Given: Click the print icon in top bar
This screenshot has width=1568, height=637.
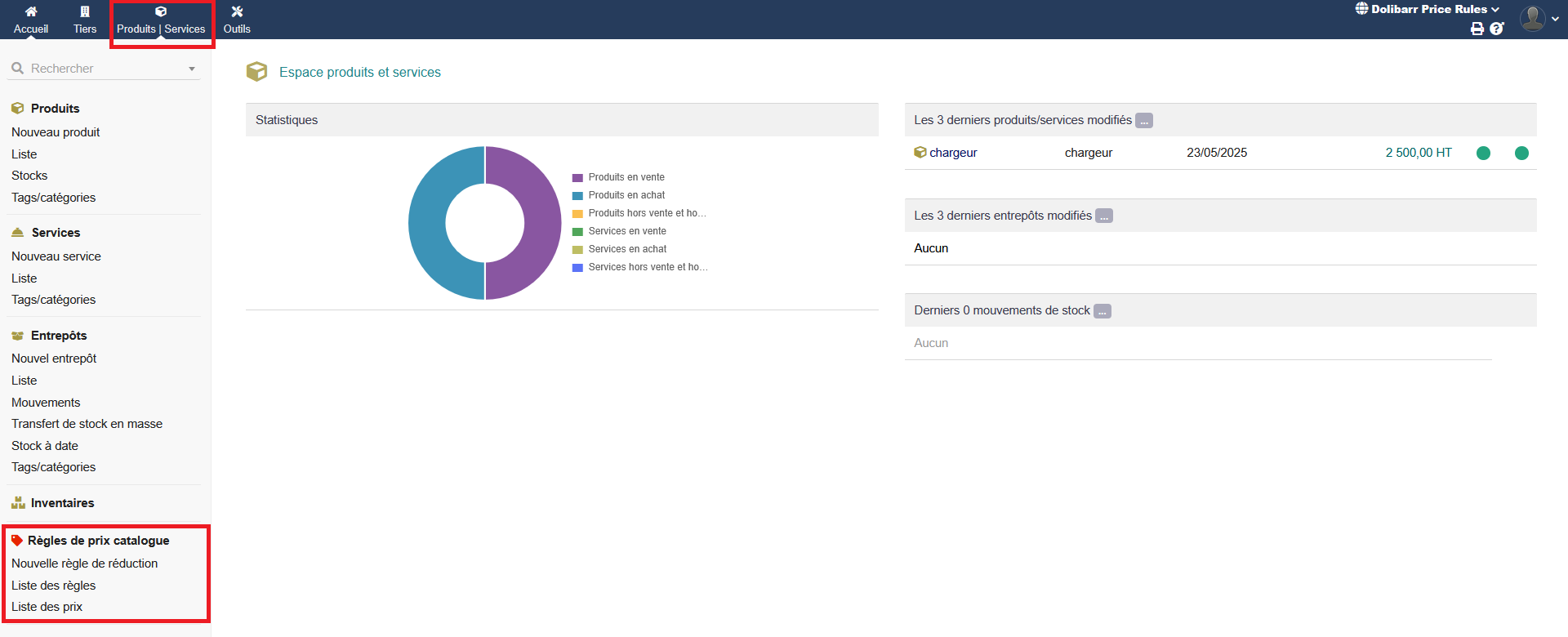Looking at the screenshot, I should pyautogui.click(x=1477, y=29).
